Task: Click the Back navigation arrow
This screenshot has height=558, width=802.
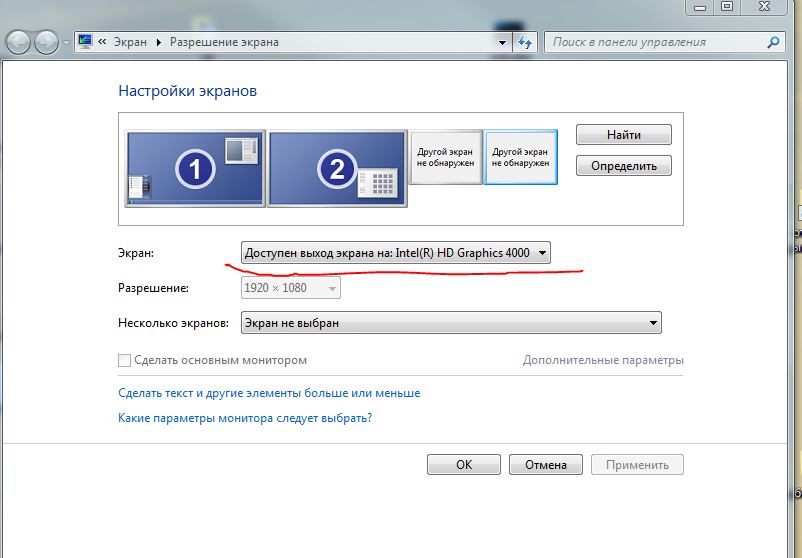Action: [x=19, y=43]
